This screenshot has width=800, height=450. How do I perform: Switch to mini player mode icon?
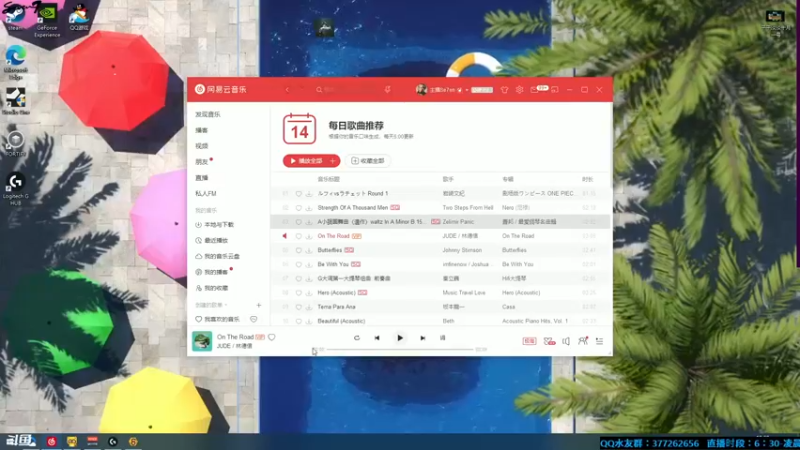[555, 90]
